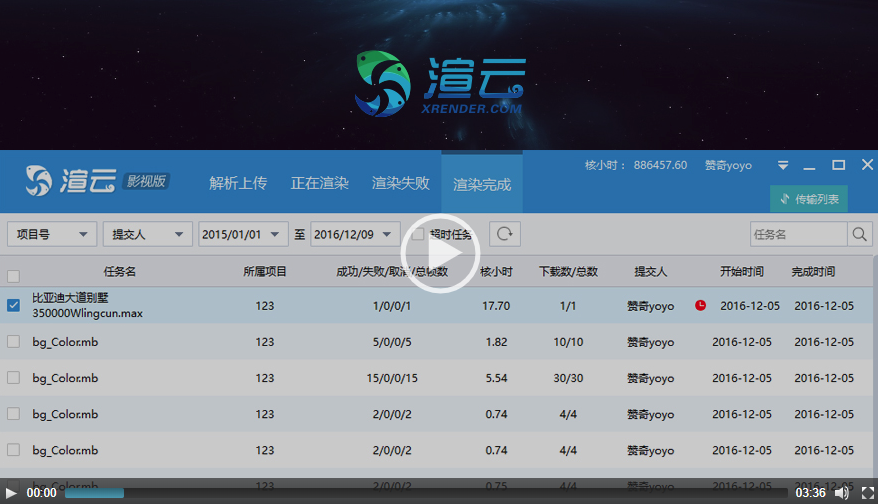Click the 任务名 search input field

pyautogui.click(x=798, y=234)
